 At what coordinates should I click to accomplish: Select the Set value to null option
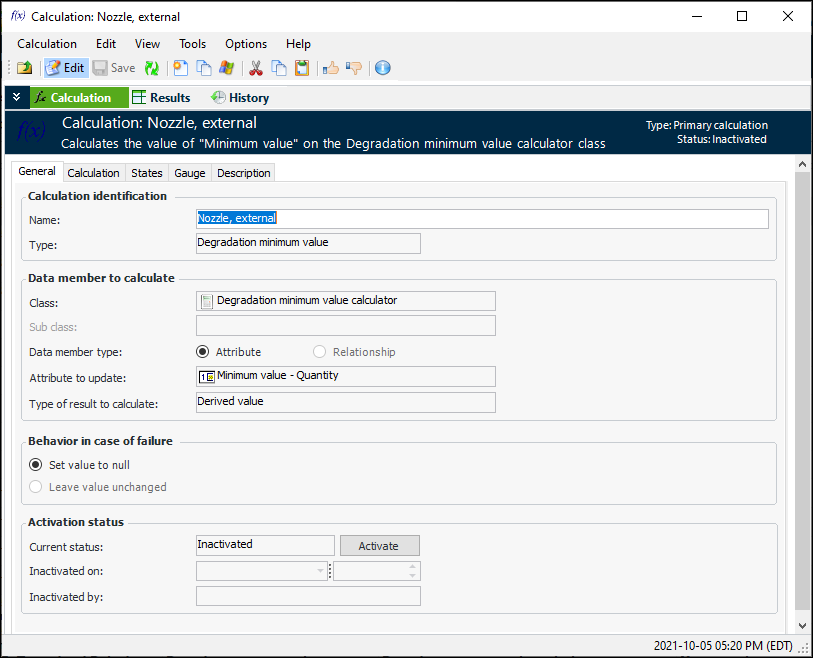click(37, 465)
